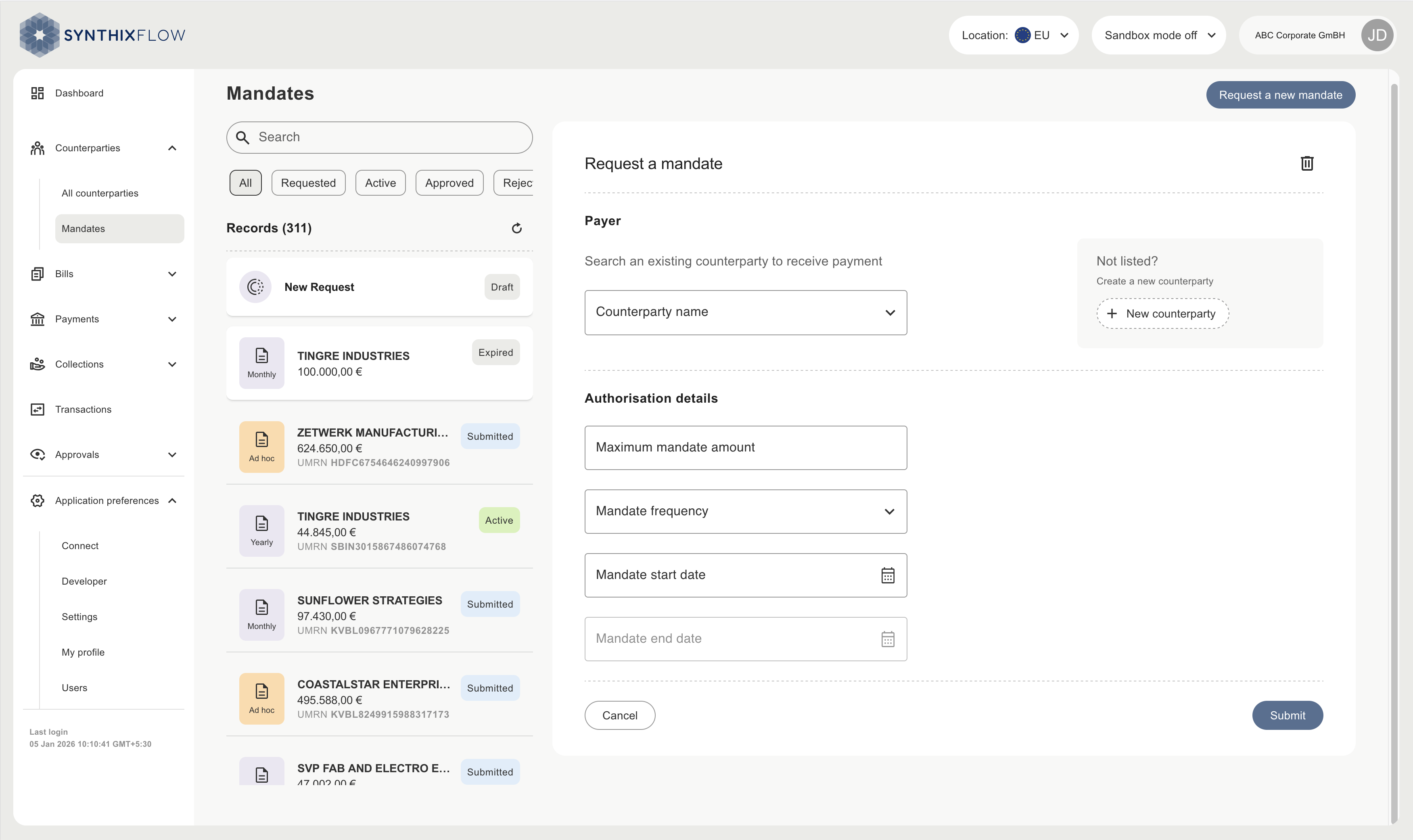Open the JD user avatar
Viewport: 1413px width, 840px height.
1377,35
